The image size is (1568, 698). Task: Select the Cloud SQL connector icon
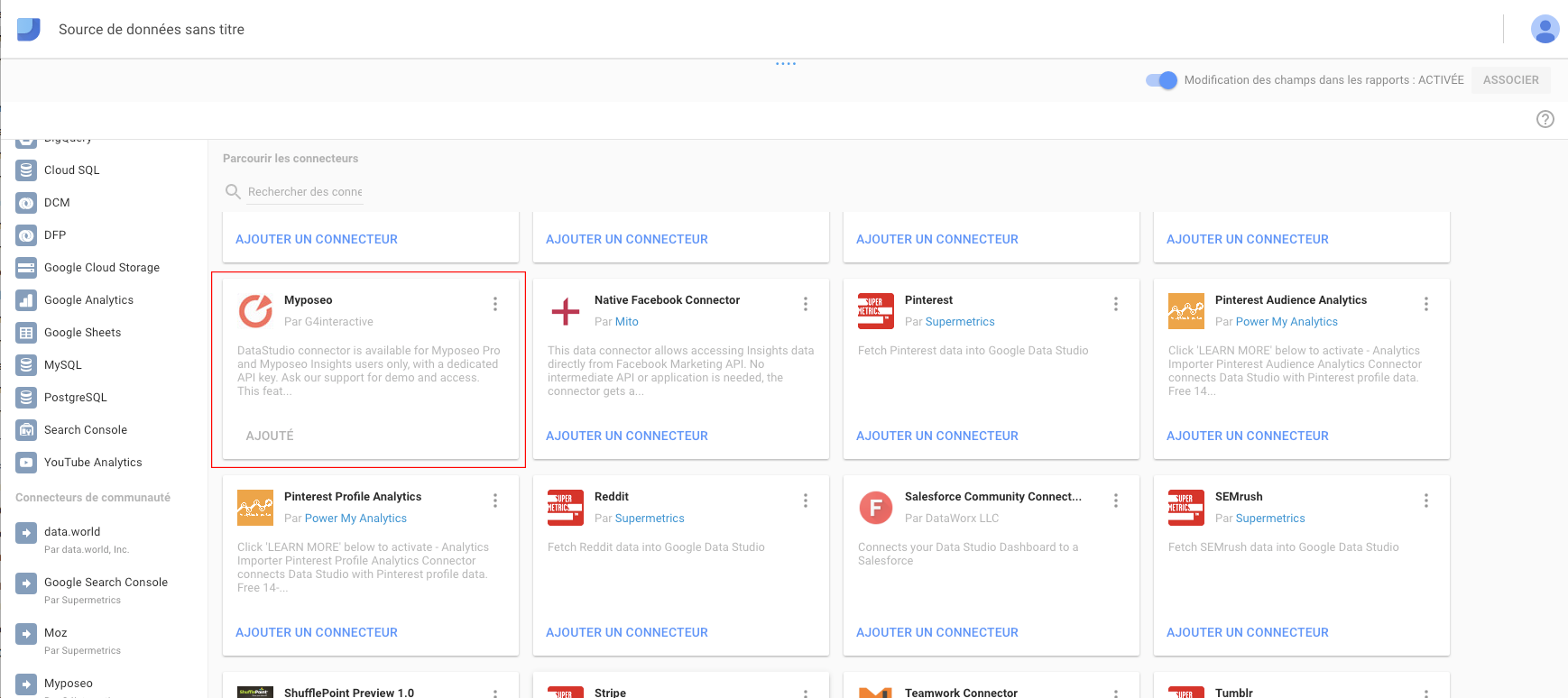pyautogui.click(x=26, y=170)
